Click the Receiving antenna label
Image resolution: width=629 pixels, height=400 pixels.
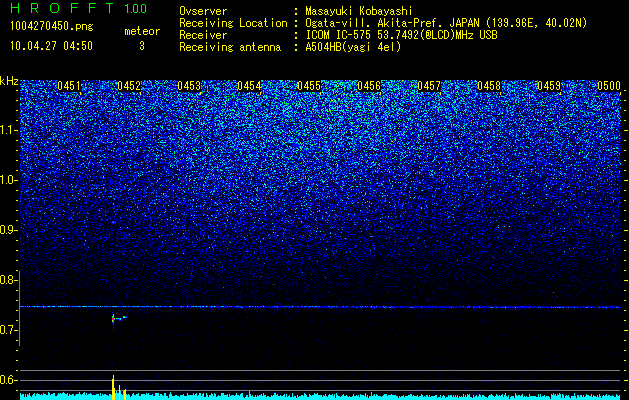230,47
